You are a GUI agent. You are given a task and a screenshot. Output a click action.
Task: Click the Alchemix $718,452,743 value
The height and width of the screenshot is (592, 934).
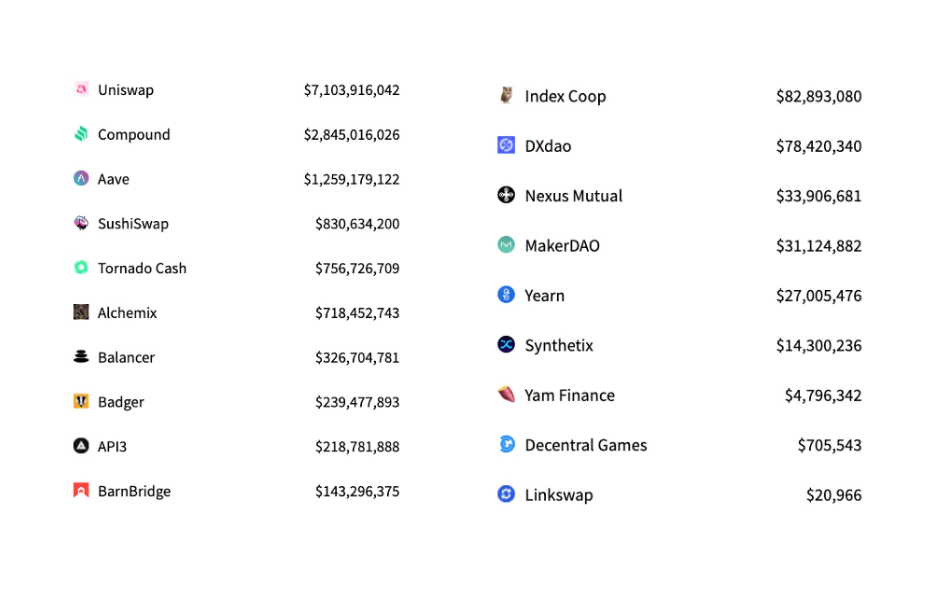click(357, 313)
